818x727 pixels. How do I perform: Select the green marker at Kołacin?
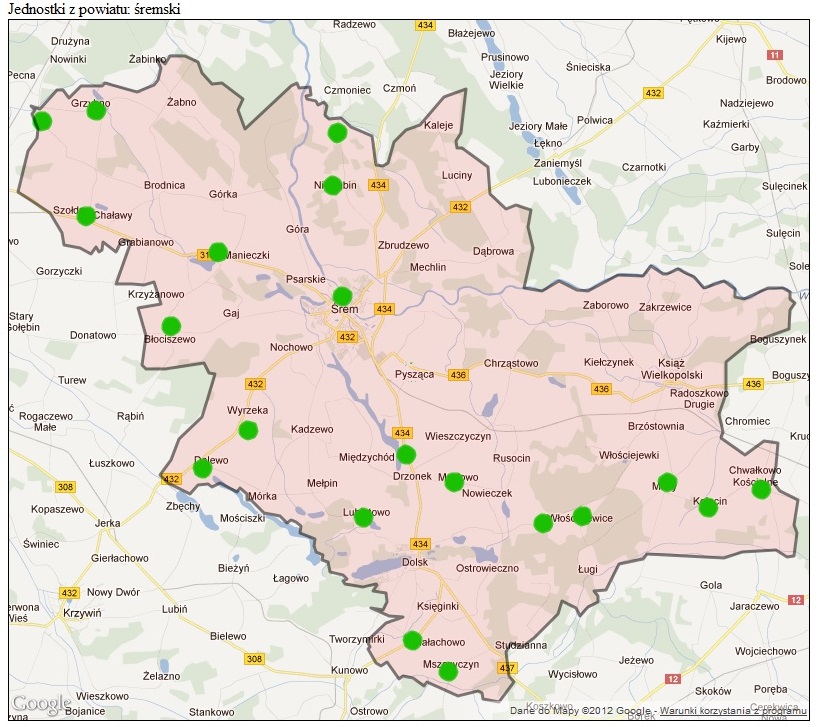coord(708,507)
